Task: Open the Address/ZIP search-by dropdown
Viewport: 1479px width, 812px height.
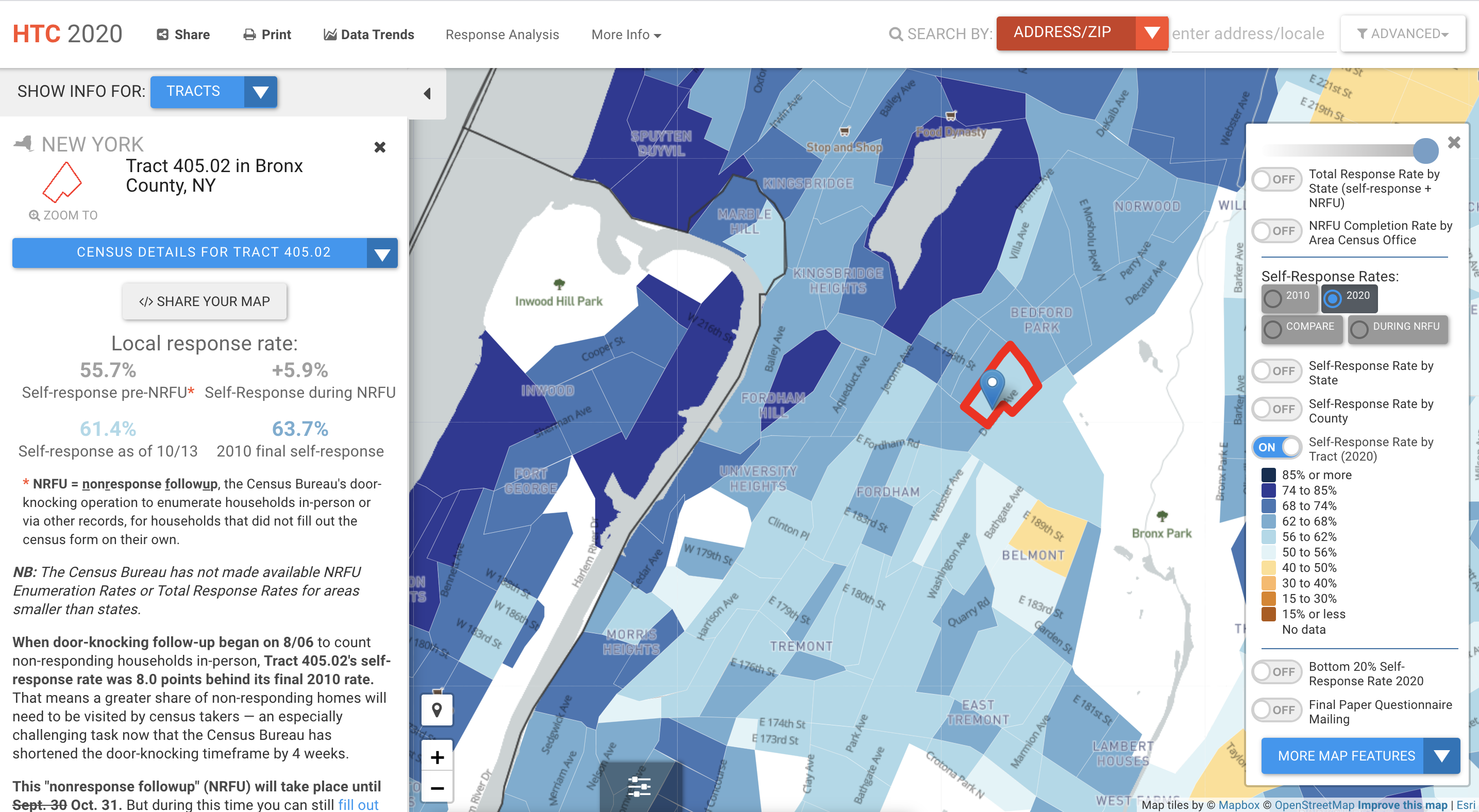Action: point(1082,32)
